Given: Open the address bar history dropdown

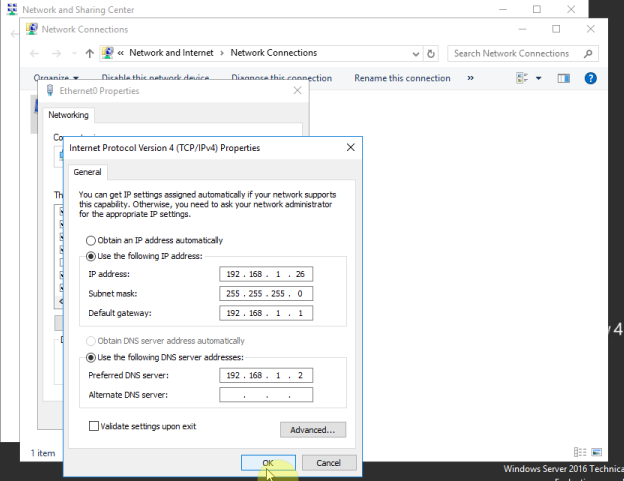Looking at the screenshot, I should coord(415,54).
